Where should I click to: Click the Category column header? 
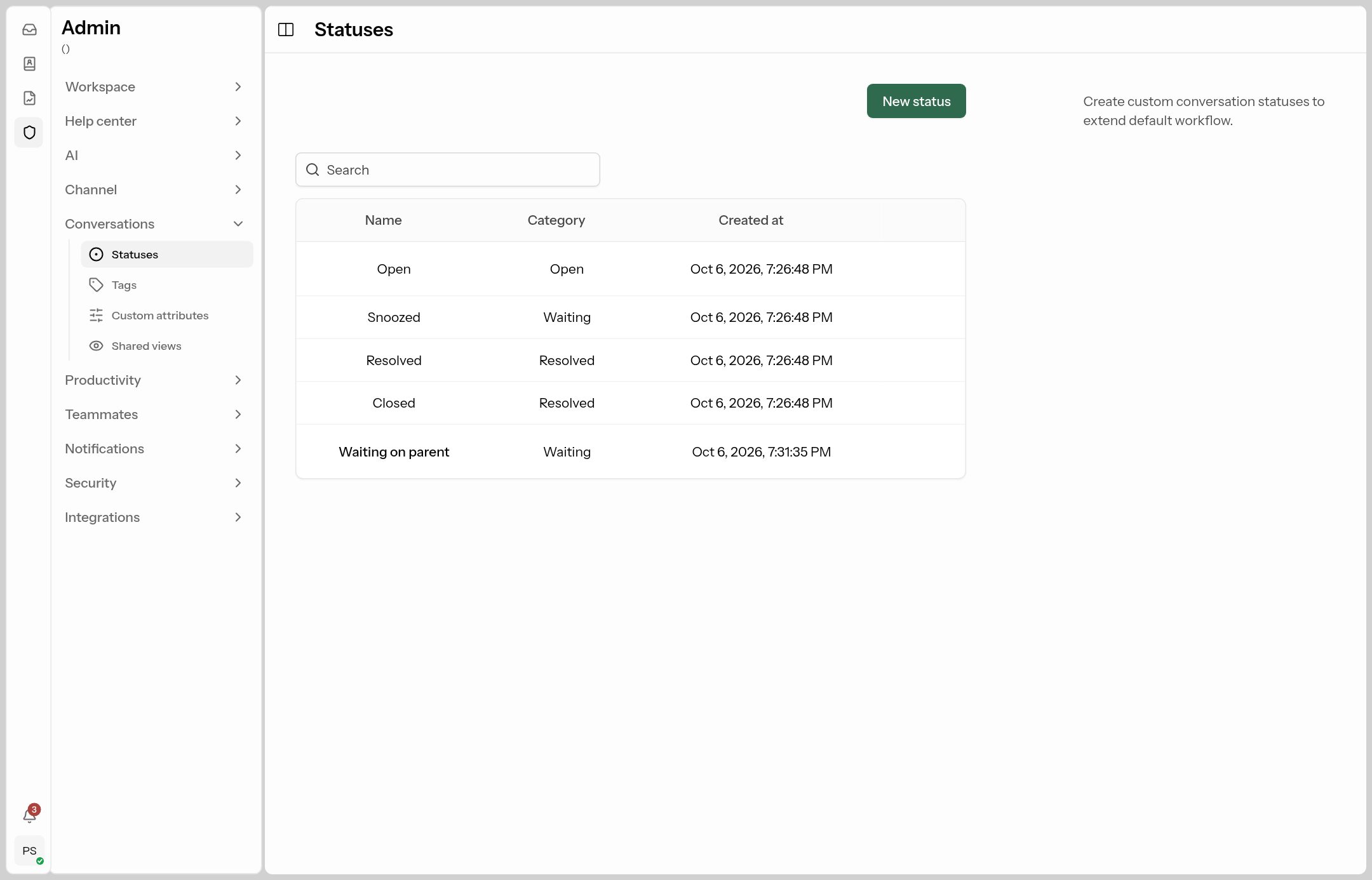pyautogui.click(x=556, y=220)
